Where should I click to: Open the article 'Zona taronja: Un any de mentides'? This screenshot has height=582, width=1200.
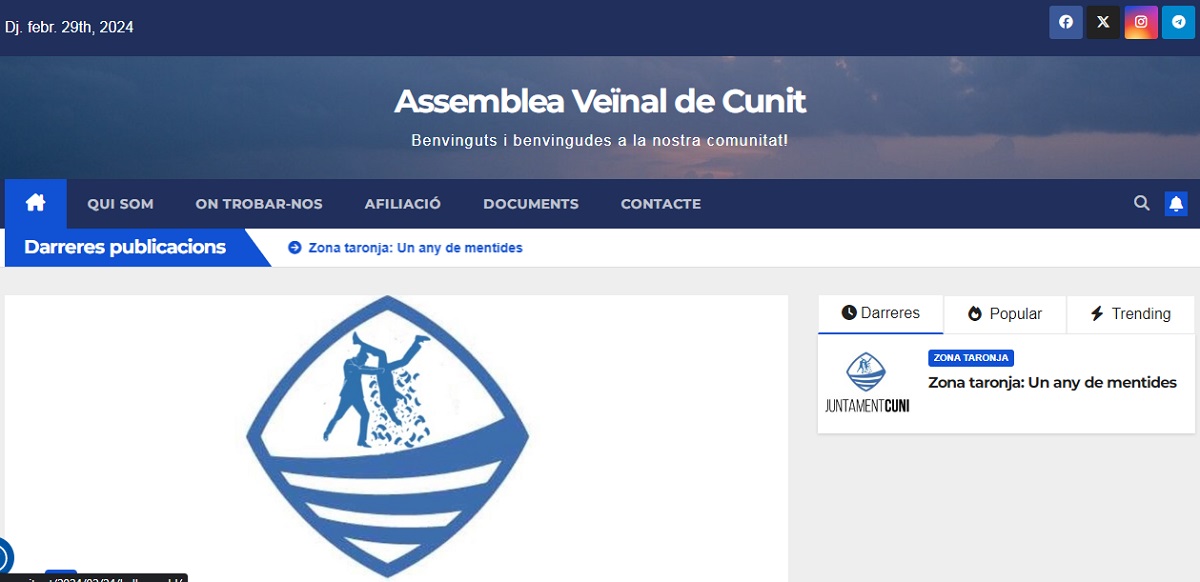(1052, 382)
